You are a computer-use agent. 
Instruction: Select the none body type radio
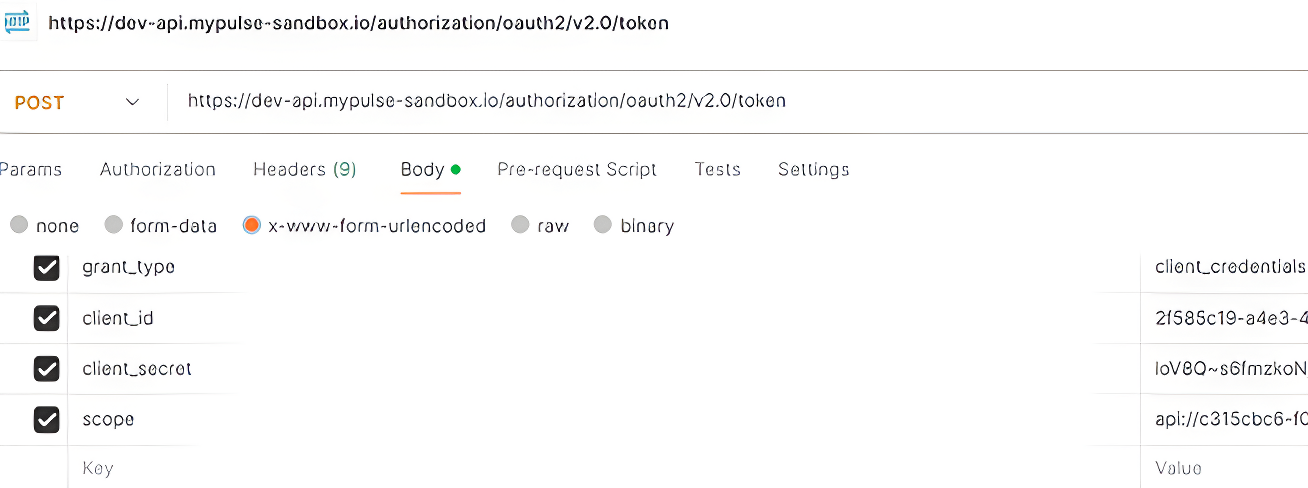(x=19, y=225)
